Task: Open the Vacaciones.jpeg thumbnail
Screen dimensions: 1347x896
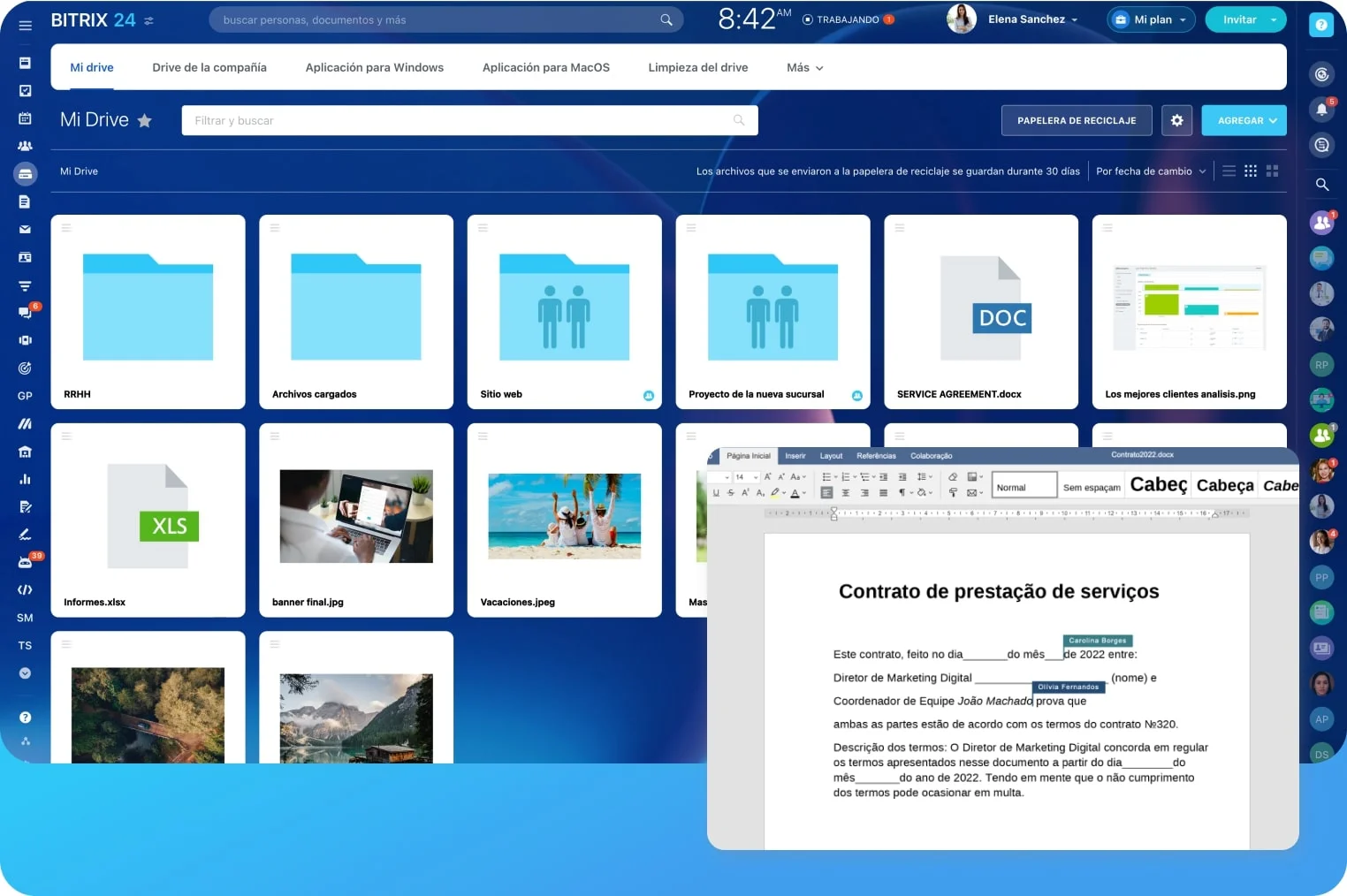Action: click(564, 516)
